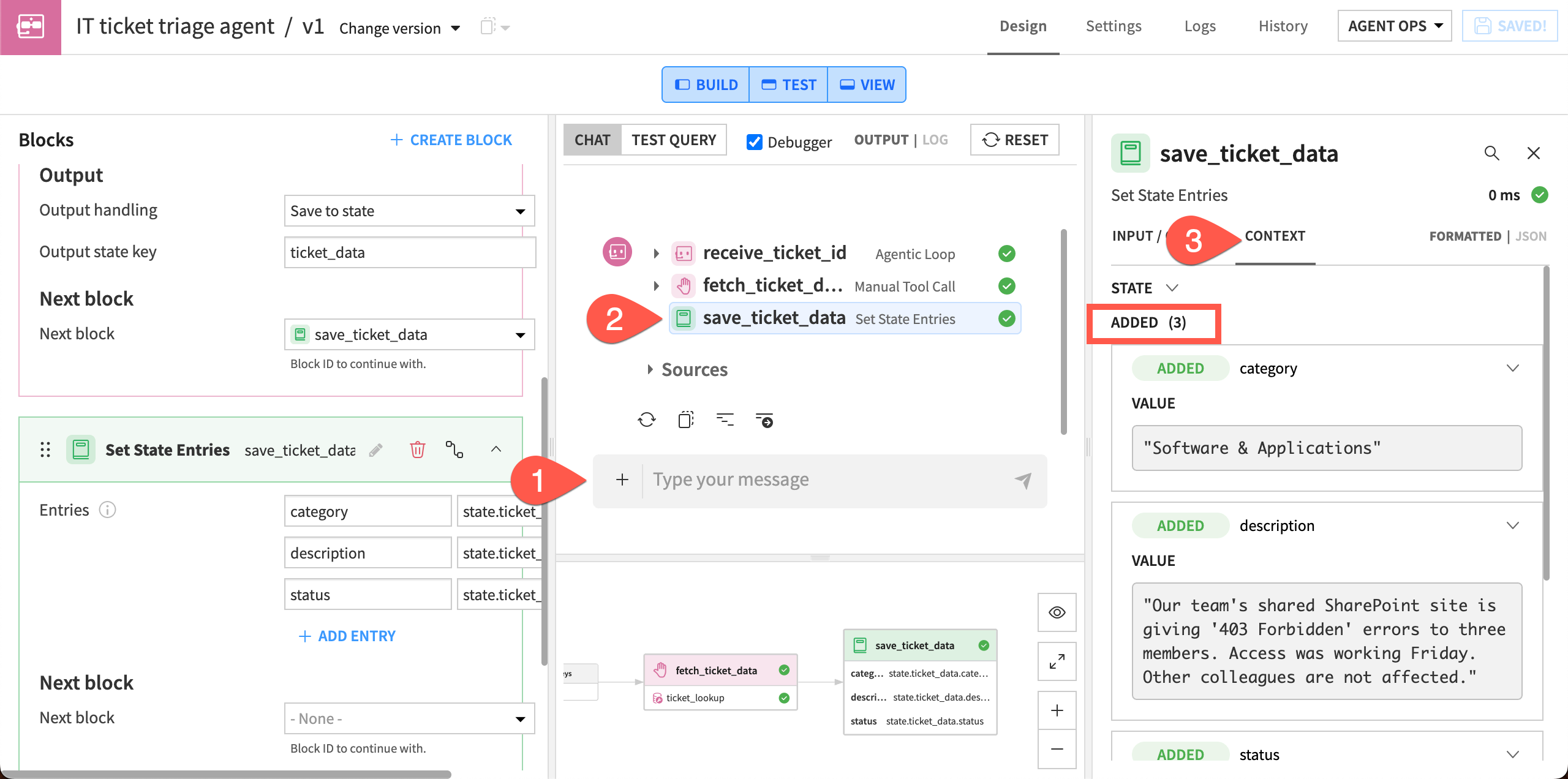Select the BUILD layout mode
The height and width of the screenshot is (779, 1568).
pos(706,85)
